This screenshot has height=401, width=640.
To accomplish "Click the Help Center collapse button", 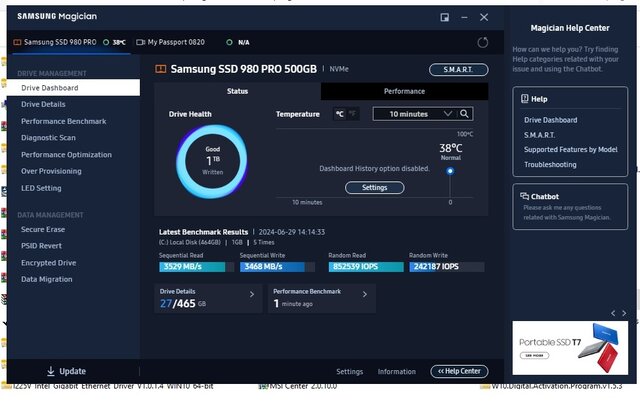I will coord(459,371).
